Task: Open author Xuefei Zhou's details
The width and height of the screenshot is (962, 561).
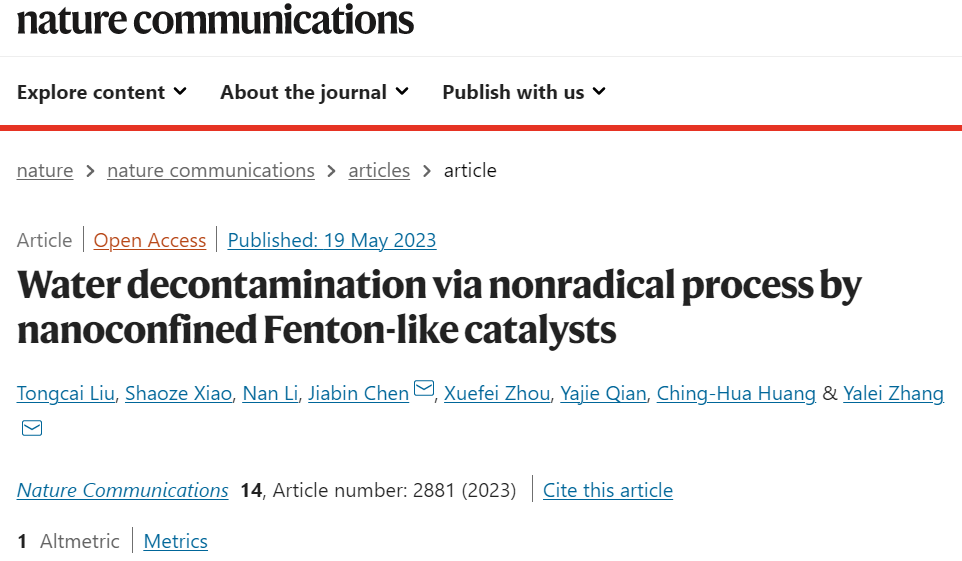Action: tap(497, 393)
